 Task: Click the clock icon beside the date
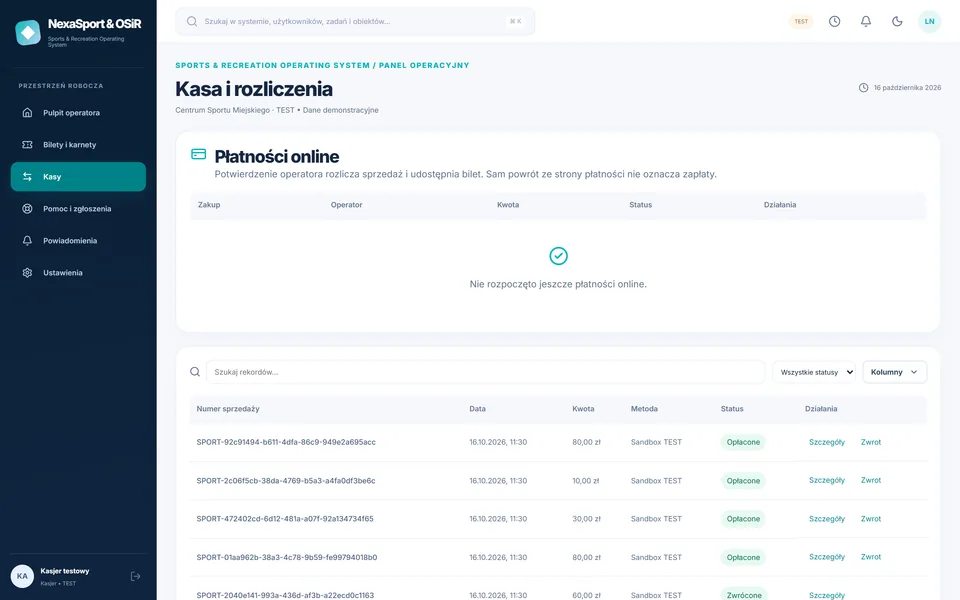(863, 88)
